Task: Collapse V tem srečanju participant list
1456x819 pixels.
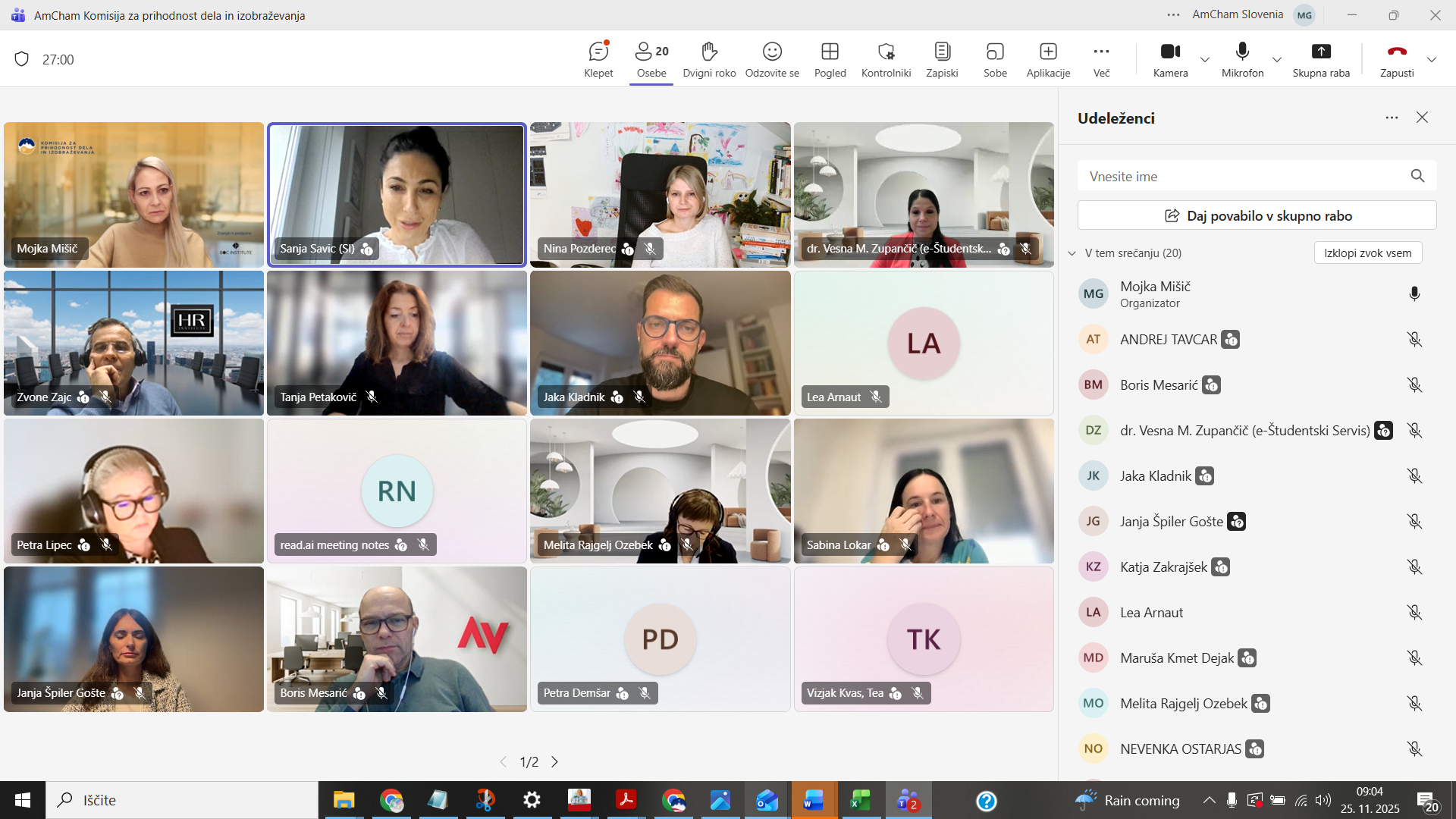Action: (1072, 253)
